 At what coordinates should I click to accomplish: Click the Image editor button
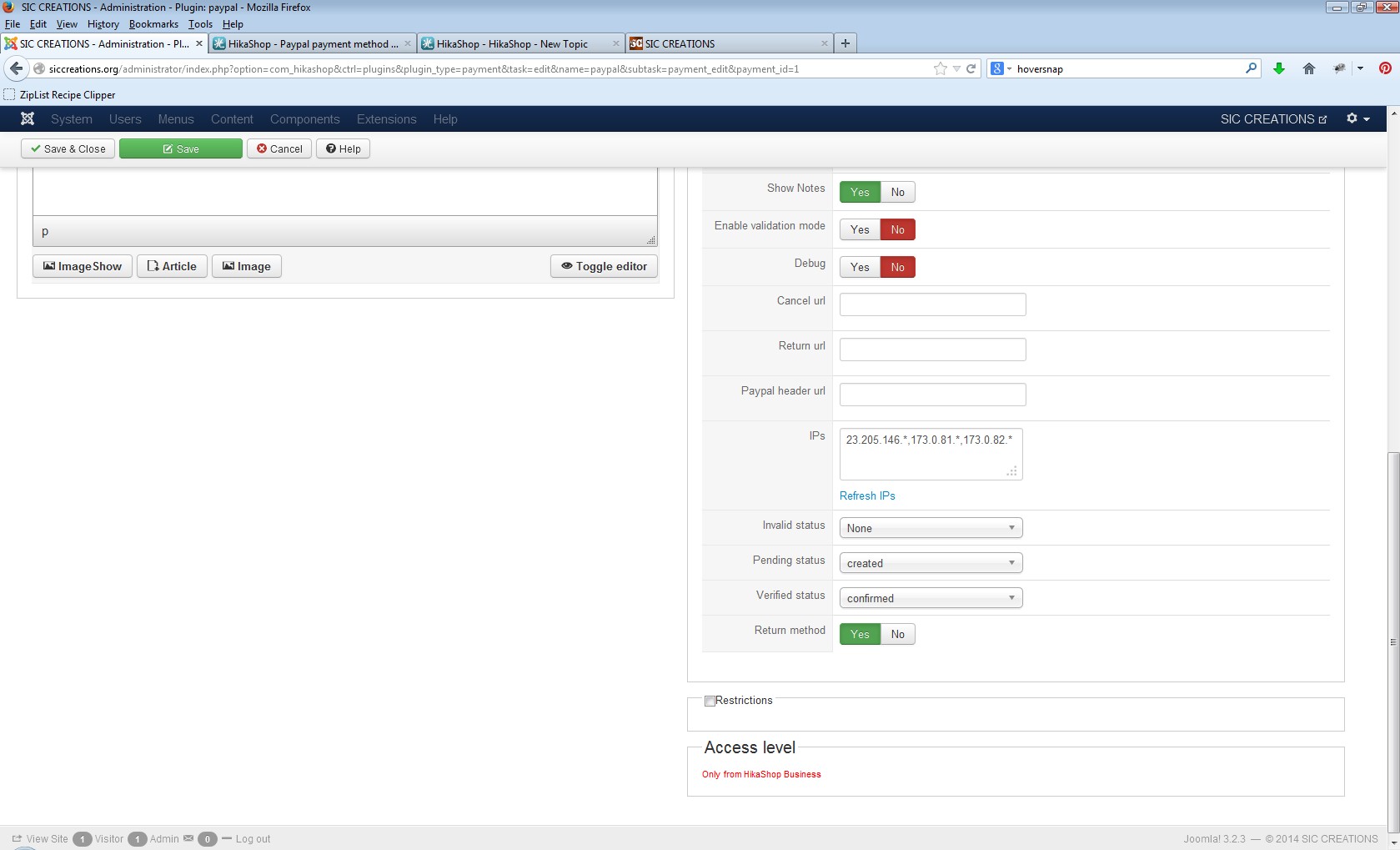point(247,266)
